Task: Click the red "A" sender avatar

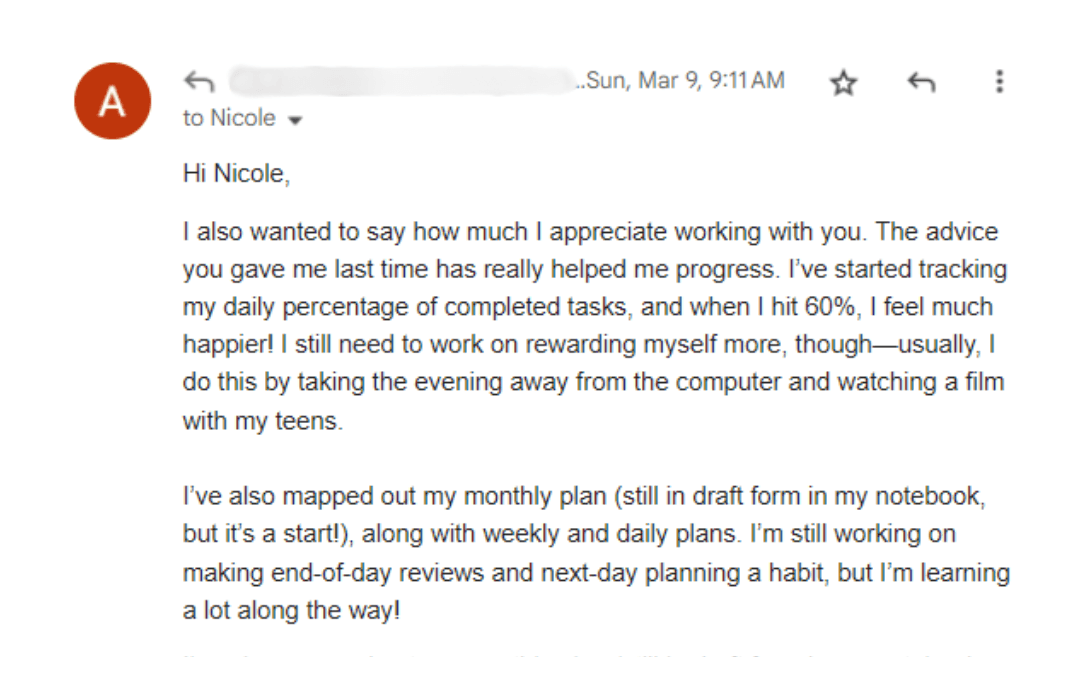Action: [x=113, y=101]
